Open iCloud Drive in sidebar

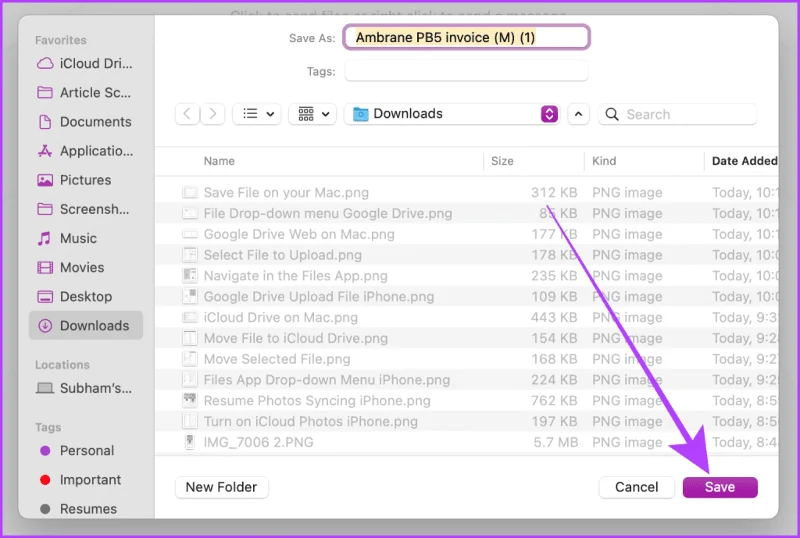tap(85, 63)
